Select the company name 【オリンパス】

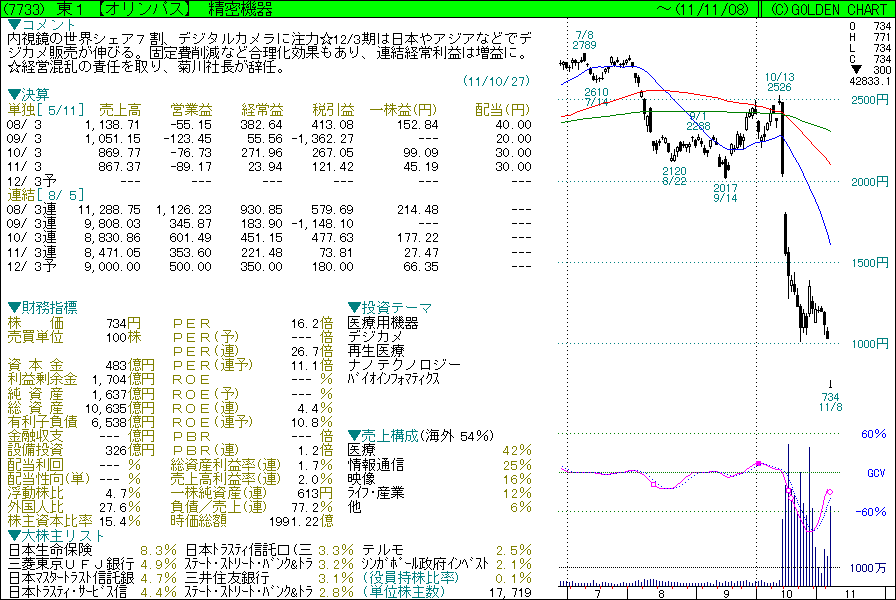click(x=143, y=9)
